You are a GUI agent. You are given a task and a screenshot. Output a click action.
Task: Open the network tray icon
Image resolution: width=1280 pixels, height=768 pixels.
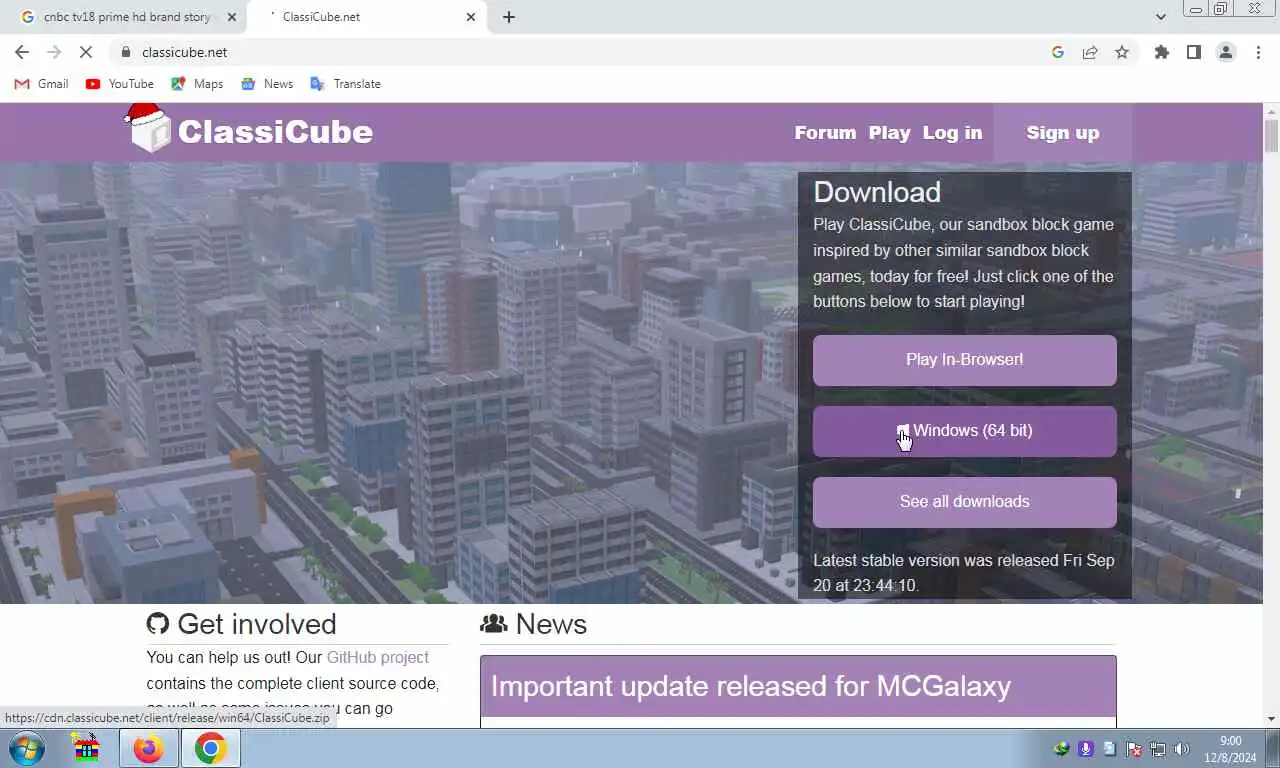[1158, 749]
